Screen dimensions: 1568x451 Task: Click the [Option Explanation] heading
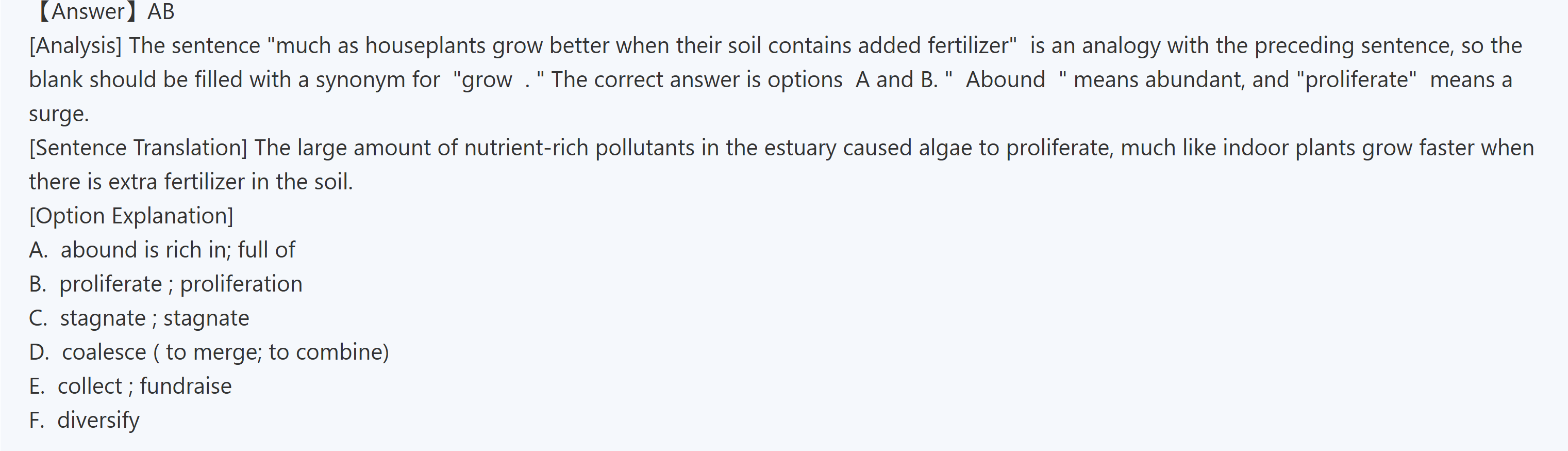pos(131,216)
